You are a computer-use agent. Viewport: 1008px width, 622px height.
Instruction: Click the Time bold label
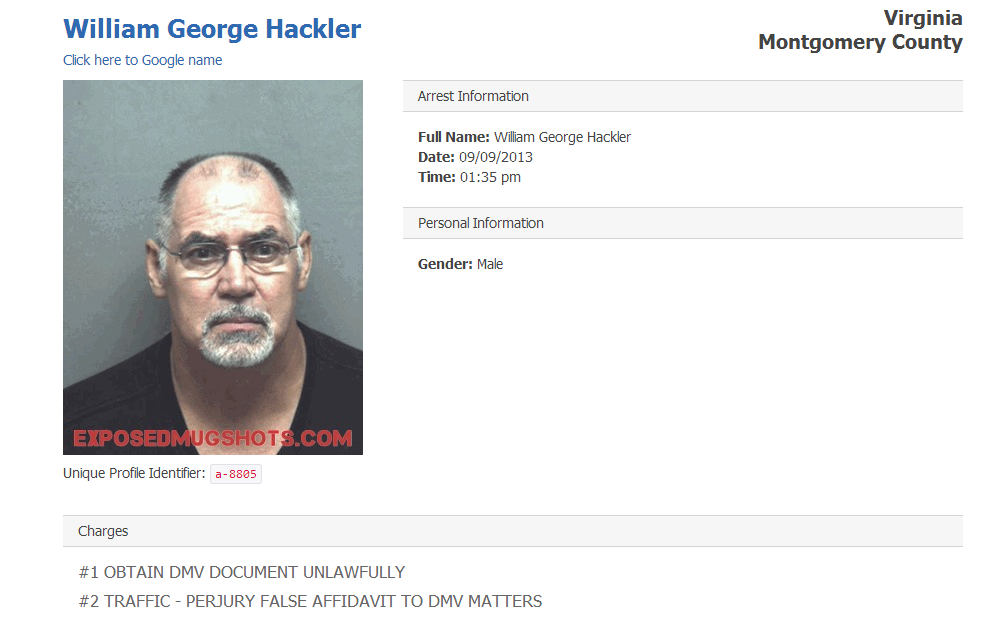[436, 177]
